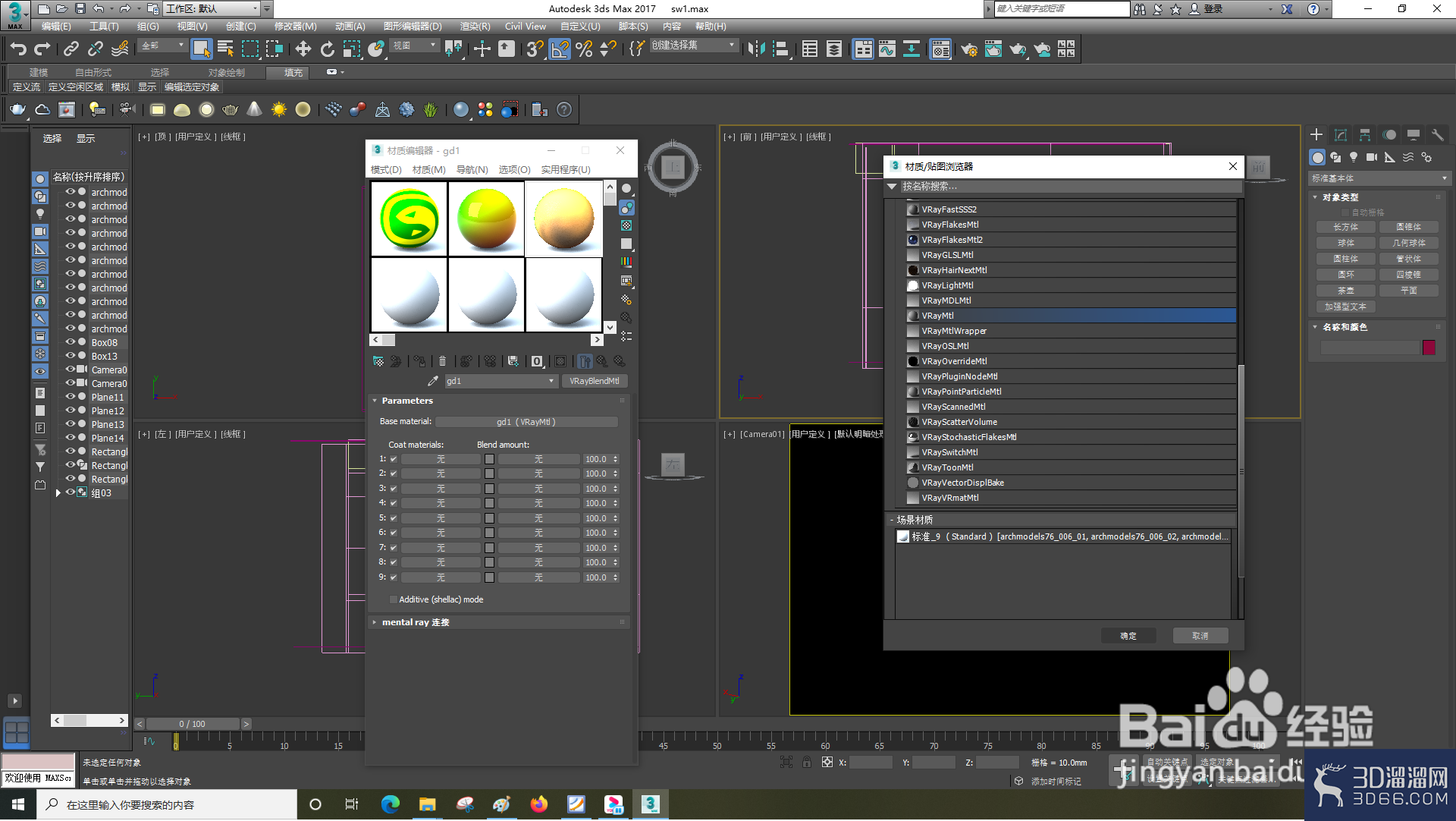Open the Utilities wrench panel
1456x821 pixels.
coord(1437,134)
